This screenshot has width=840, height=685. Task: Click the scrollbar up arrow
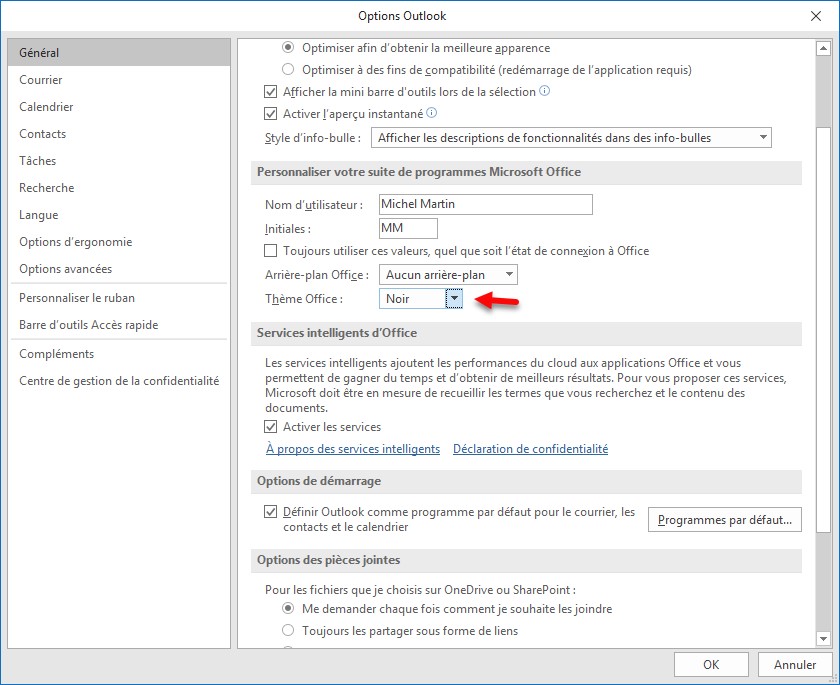point(823,49)
